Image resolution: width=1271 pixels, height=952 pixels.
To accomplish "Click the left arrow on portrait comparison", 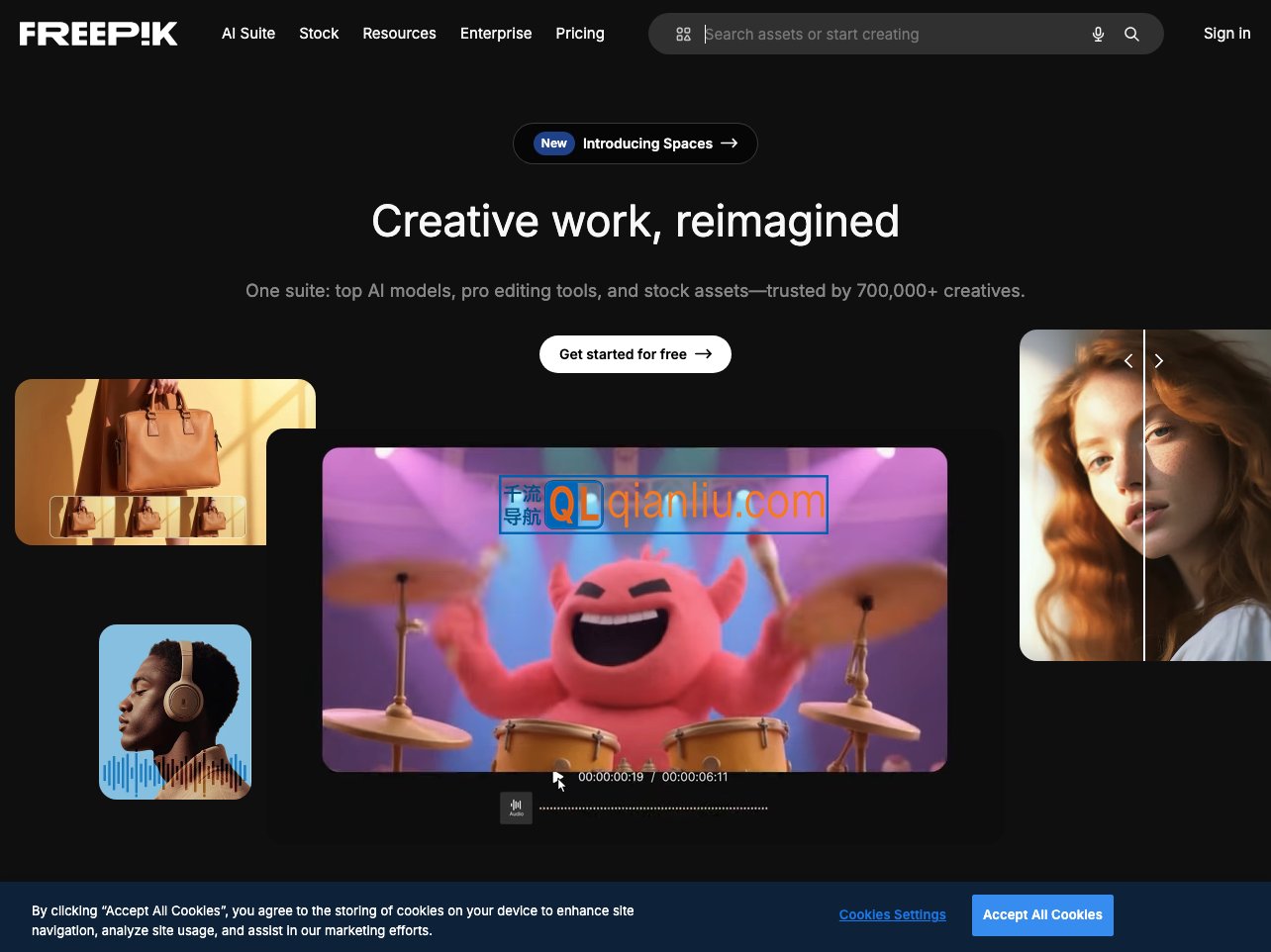I will click(1127, 361).
